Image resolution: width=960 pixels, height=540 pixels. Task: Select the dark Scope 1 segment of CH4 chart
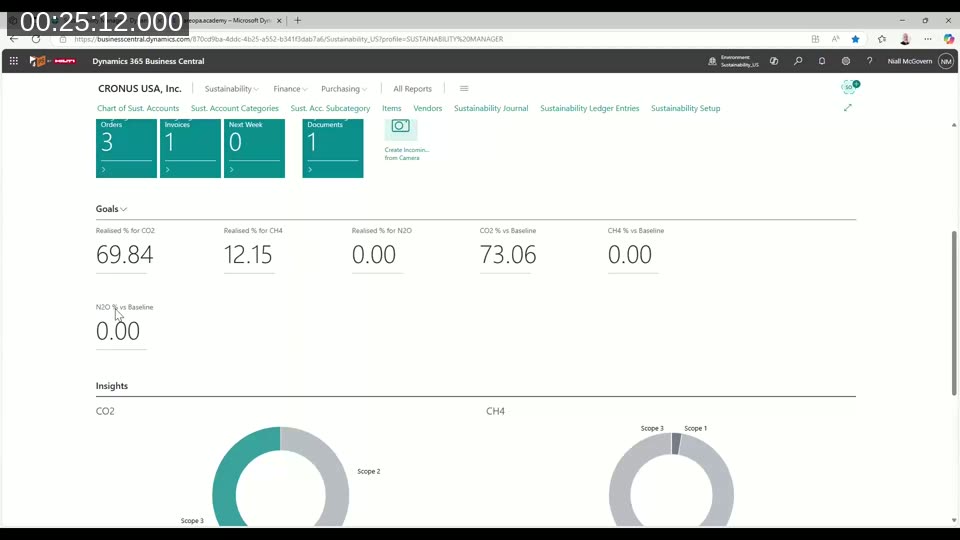(x=676, y=444)
